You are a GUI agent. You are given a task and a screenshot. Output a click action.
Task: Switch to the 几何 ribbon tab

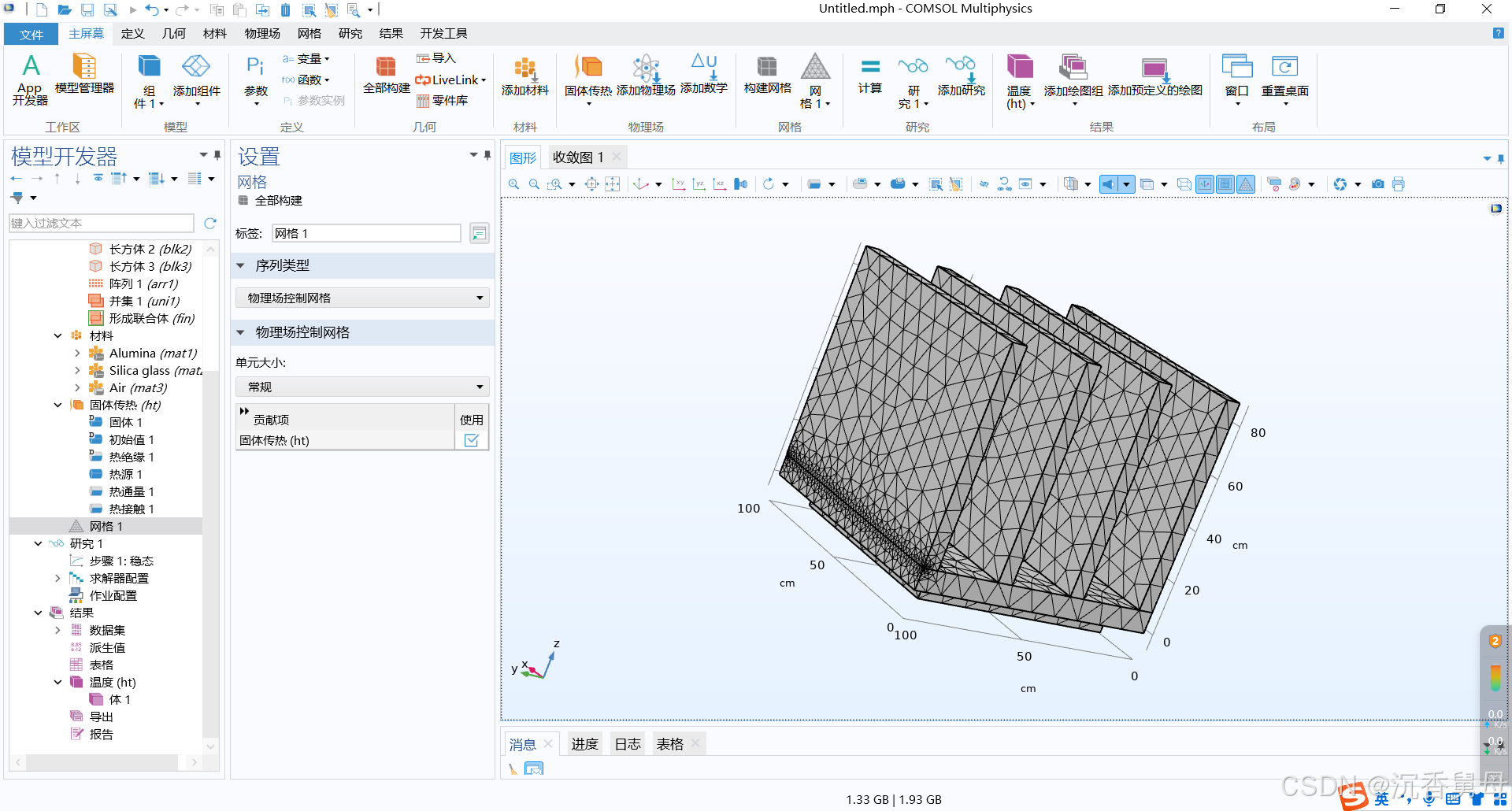(174, 33)
